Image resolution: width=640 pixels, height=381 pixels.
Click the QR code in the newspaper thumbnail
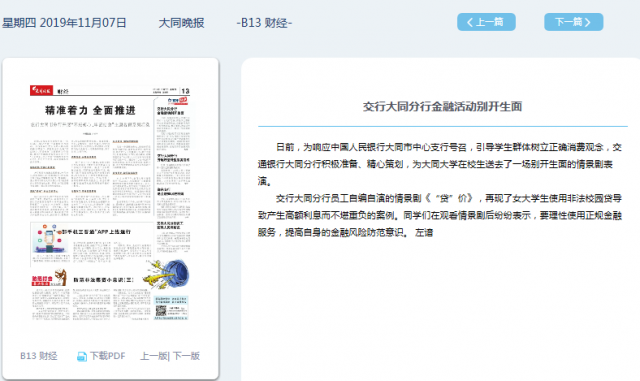(x=161, y=311)
